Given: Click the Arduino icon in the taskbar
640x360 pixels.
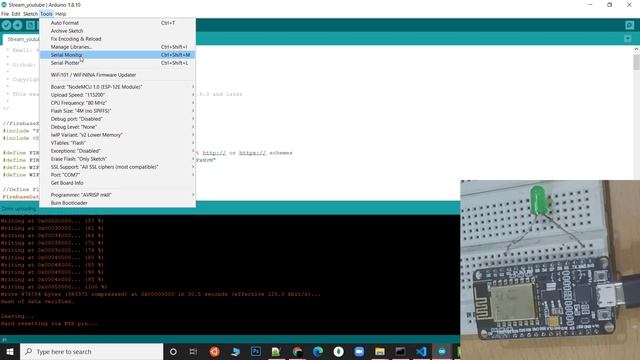Looking at the screenshot, I should point(442,351).
